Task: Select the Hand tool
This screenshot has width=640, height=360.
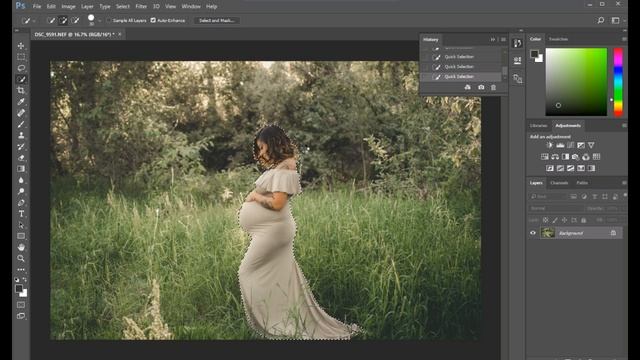Action: 21,247
